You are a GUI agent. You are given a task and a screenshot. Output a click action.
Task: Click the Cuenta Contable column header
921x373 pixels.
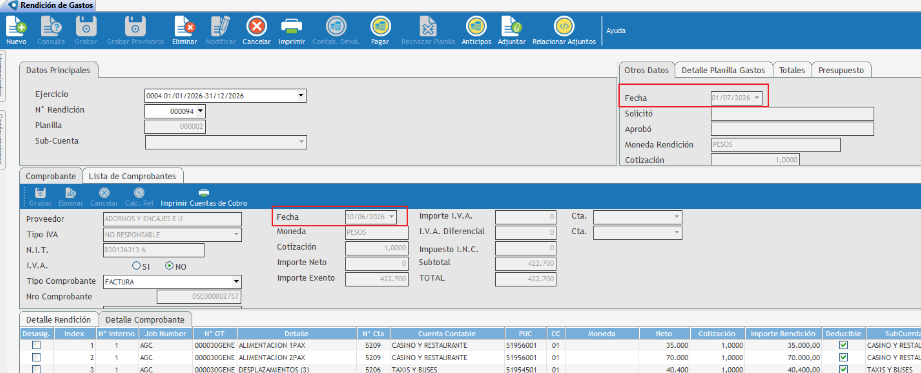[446, 333]
